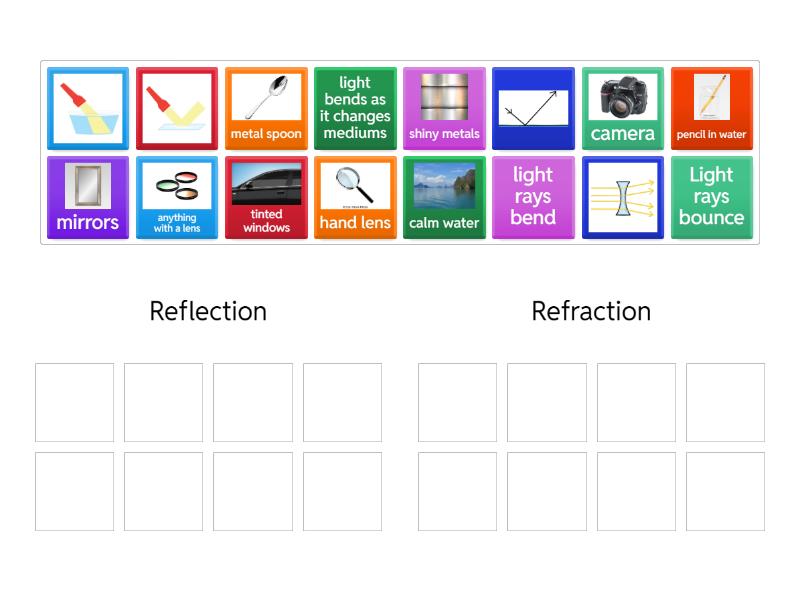Screen dimensions: 800x600
Task: Click the Reflection group heading
Action: click(208, 311)
